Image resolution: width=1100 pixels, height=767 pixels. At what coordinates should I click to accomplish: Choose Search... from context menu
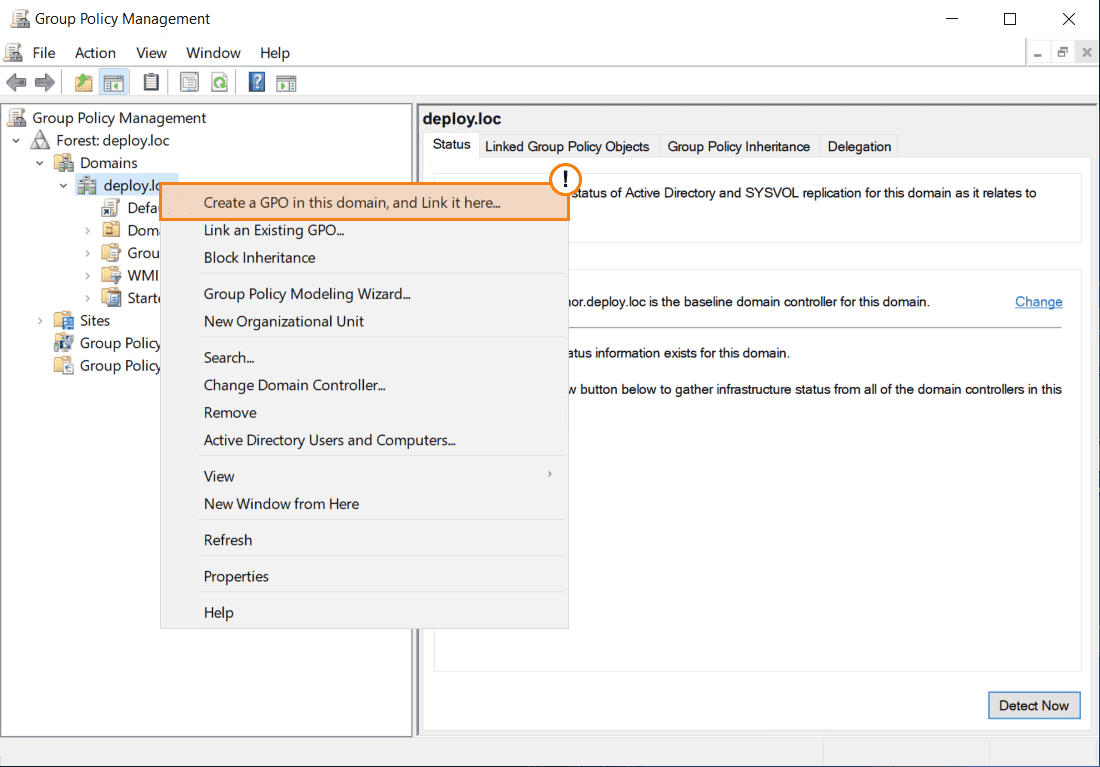click(364, 357)
